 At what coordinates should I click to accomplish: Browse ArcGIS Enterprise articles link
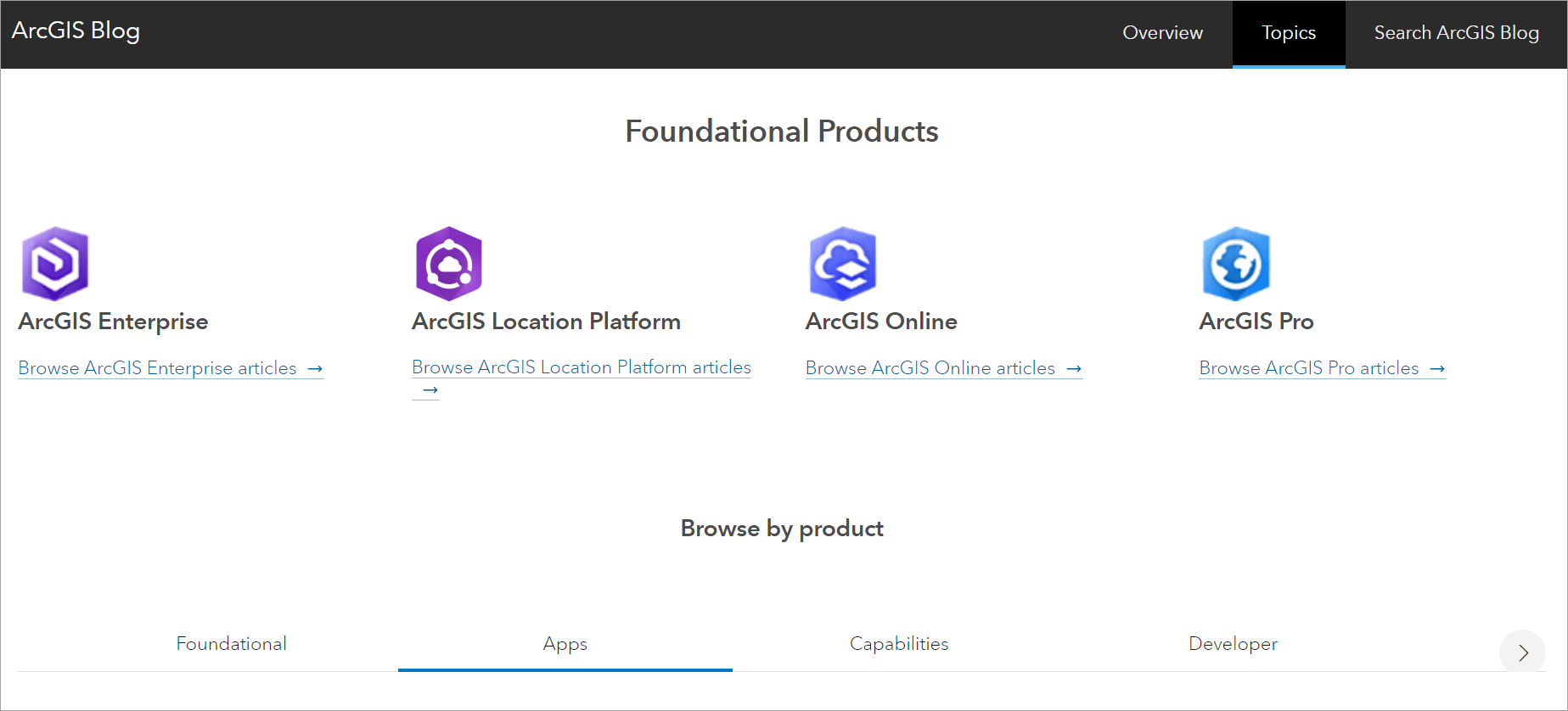click(x=171, y=368)
